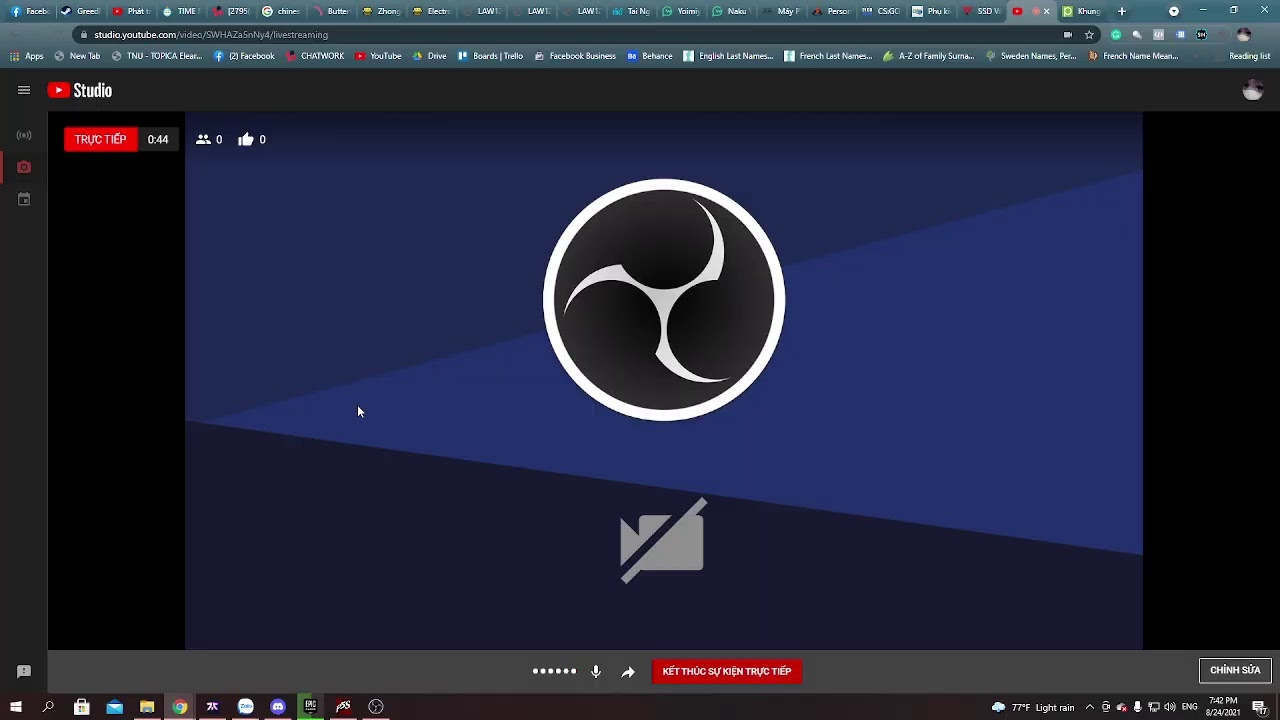Open the Boards | Trello bookmark
This screenshot has width=1280, height=720.
490,56
